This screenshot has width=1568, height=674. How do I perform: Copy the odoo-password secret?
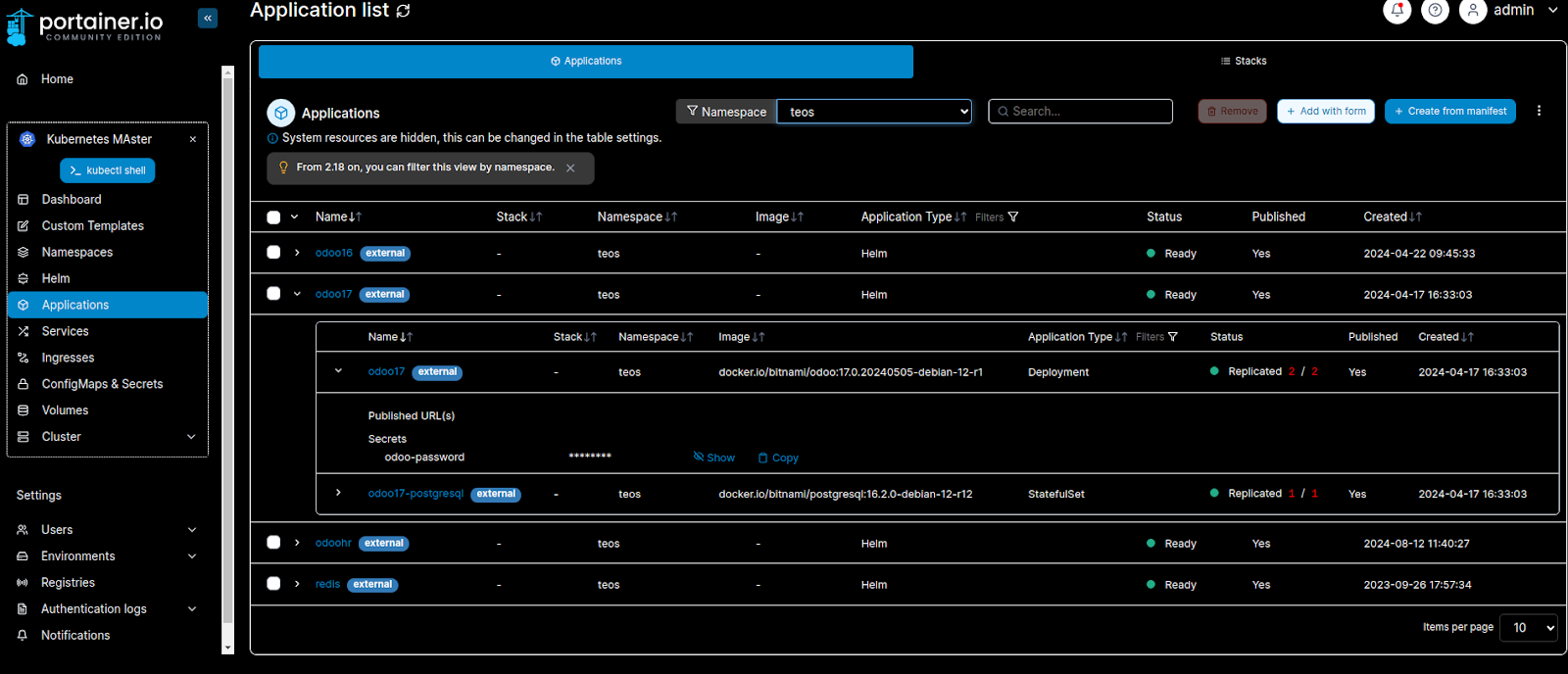pyautogui.click(x=778, y=457)
